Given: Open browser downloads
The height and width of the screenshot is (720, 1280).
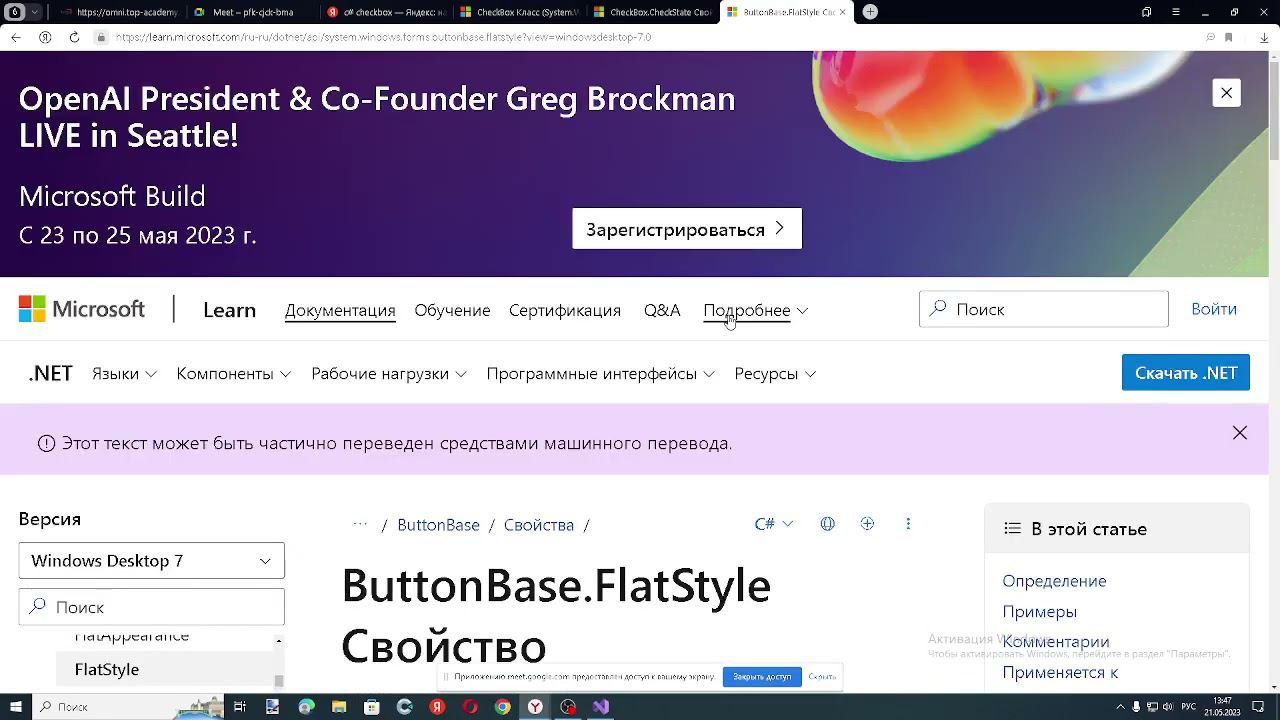Looking at the screenshot, I should click(x=1264, y=37).
